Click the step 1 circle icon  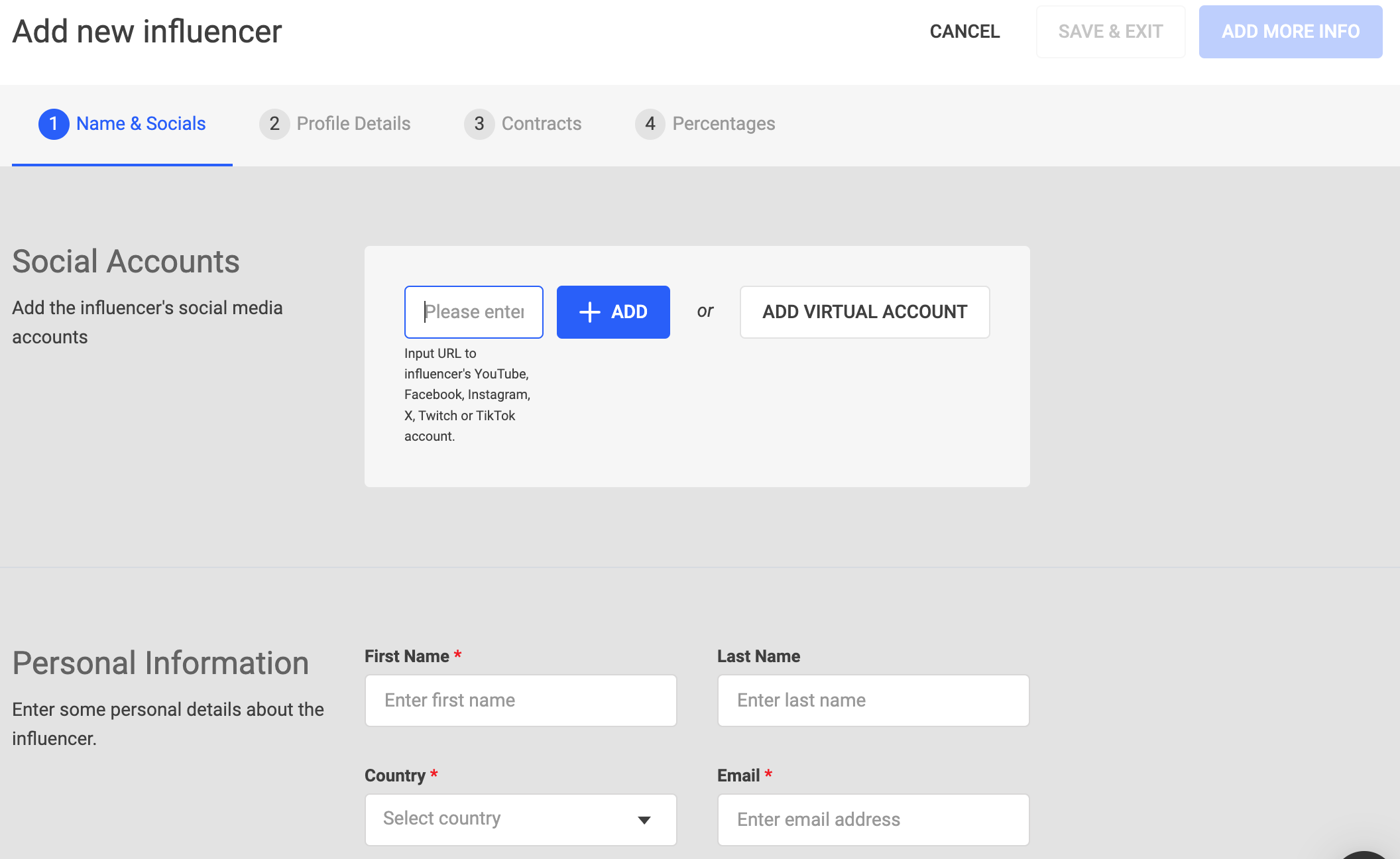coord(54,124)
